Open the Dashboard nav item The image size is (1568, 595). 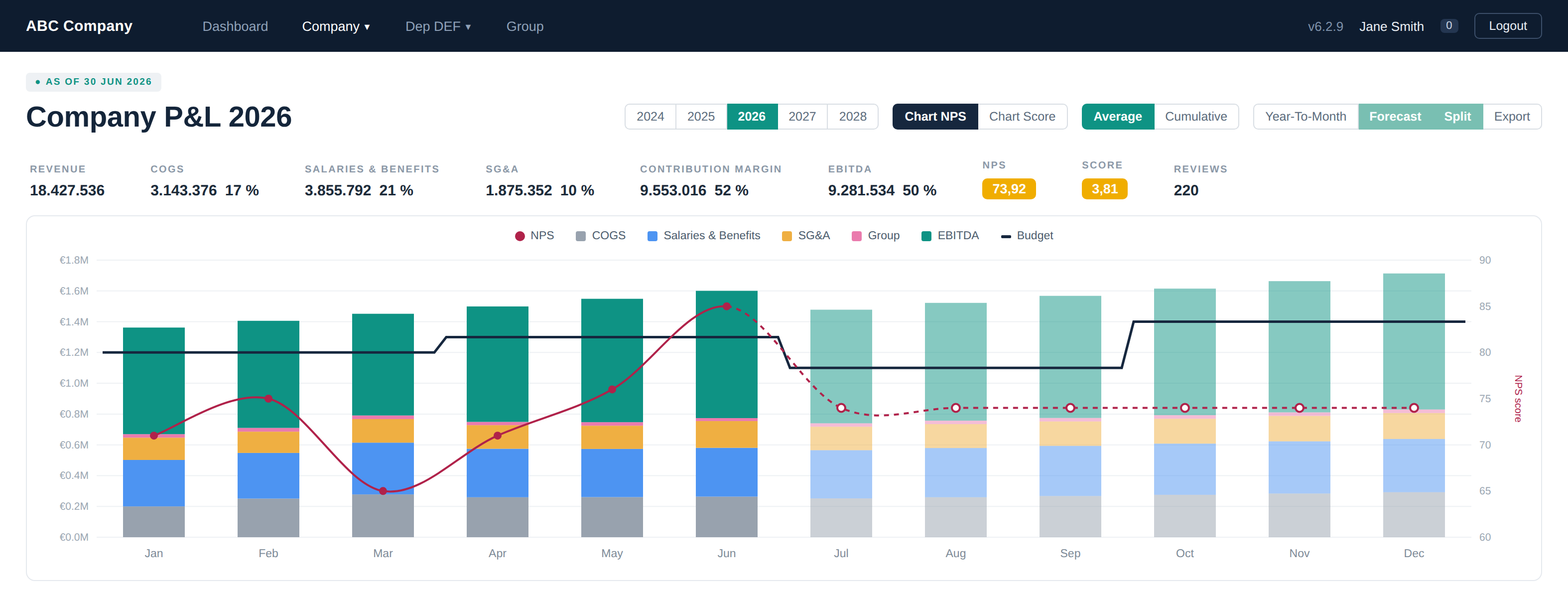click(x=235, y=26)
